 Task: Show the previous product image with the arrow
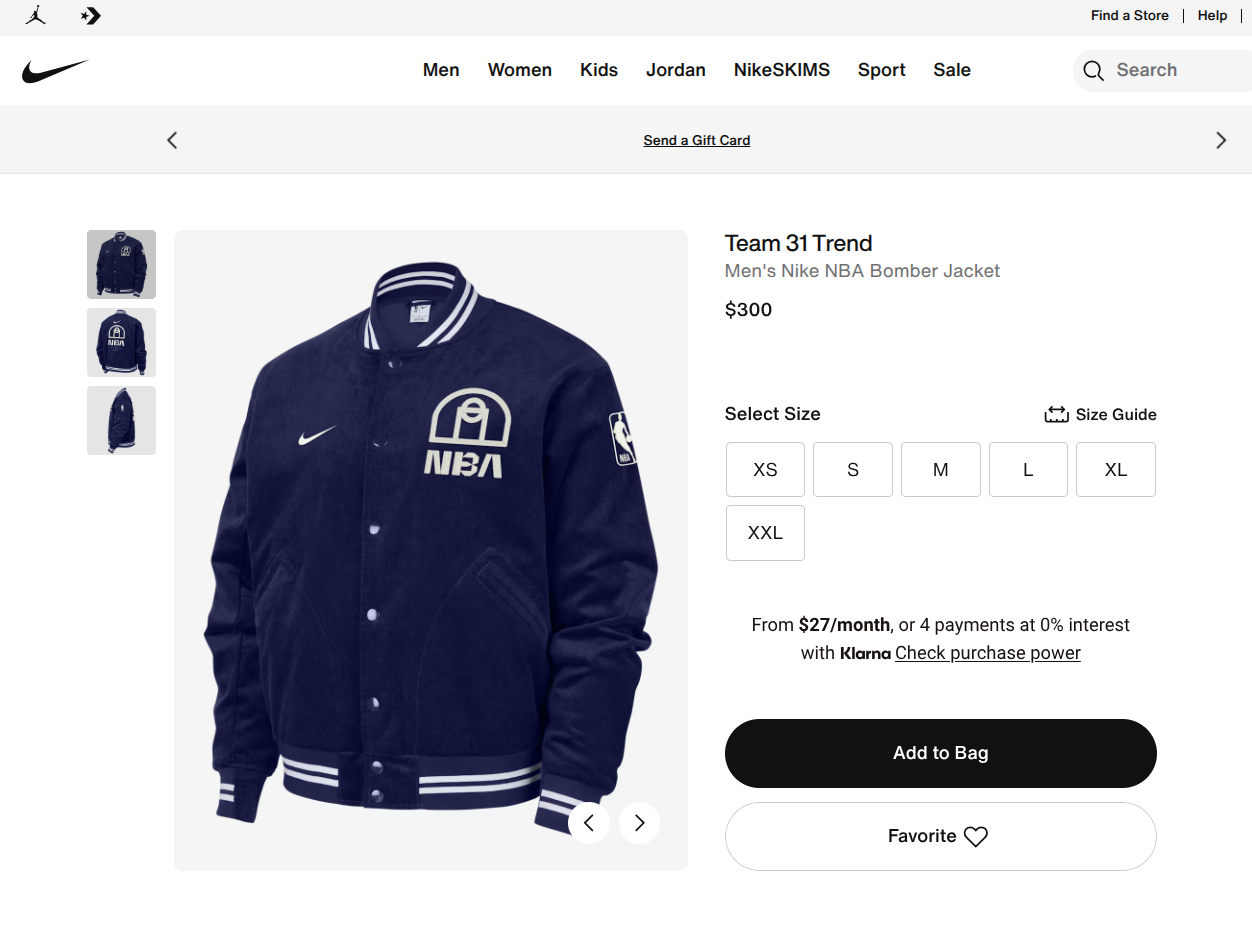pos(589,822)
